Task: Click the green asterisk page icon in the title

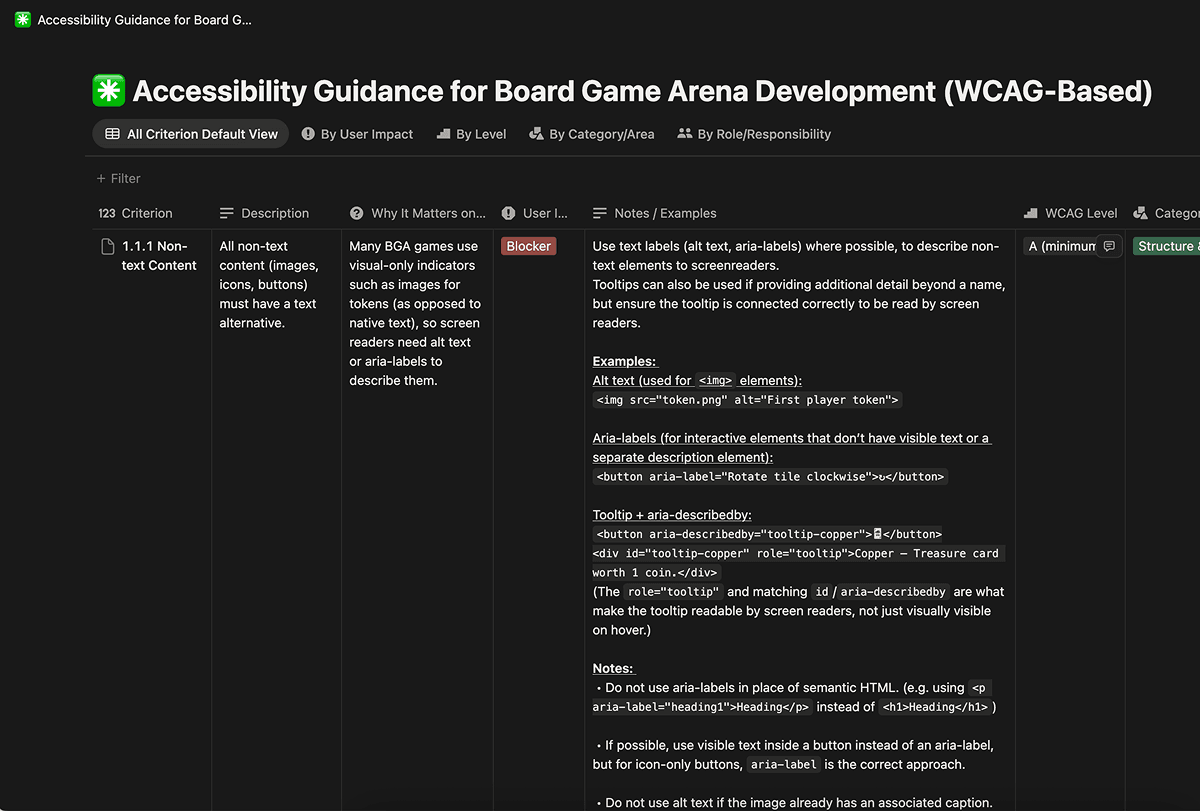Action: [x=108, y=90]
